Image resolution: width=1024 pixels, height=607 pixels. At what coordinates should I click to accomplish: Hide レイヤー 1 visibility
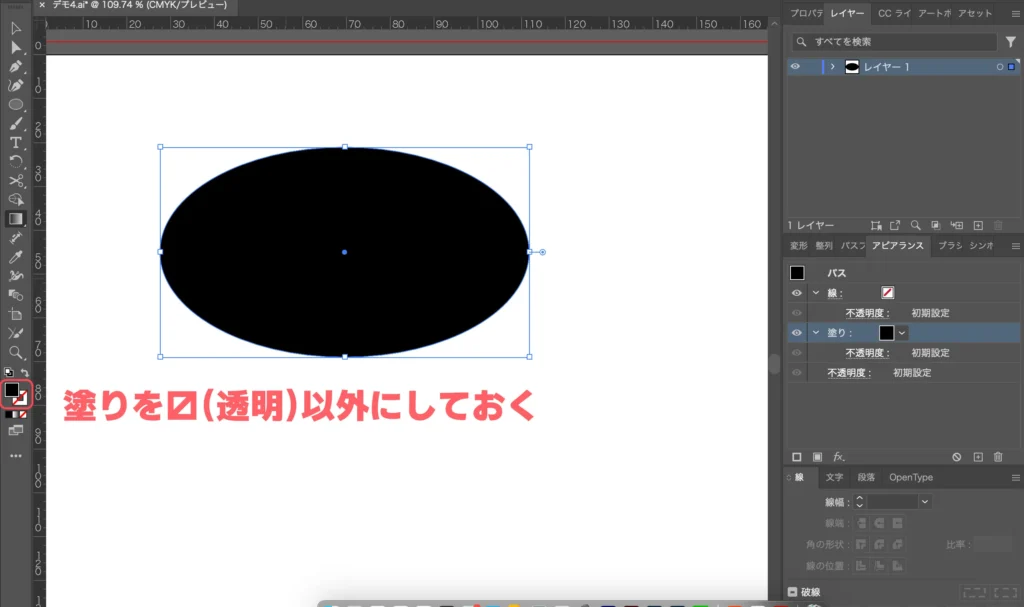[x=795, y=66]
